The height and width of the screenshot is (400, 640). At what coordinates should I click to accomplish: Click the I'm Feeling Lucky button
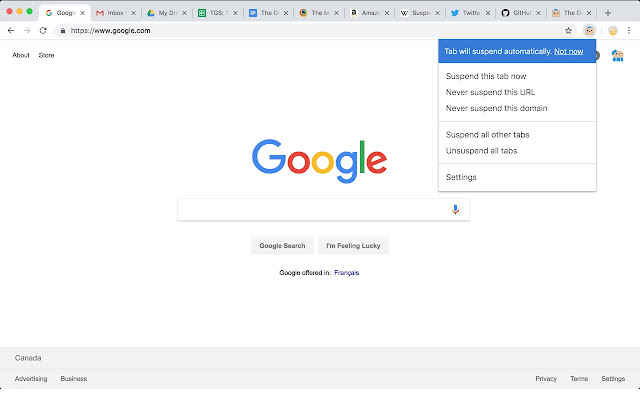coord(353,246)
